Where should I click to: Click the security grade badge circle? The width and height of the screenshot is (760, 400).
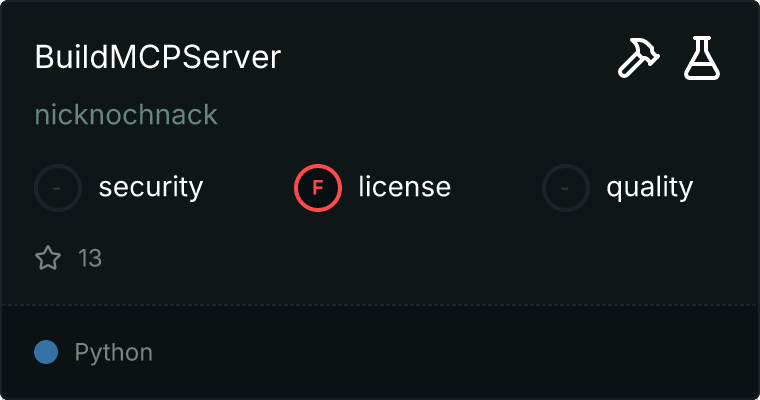point(58,187)
